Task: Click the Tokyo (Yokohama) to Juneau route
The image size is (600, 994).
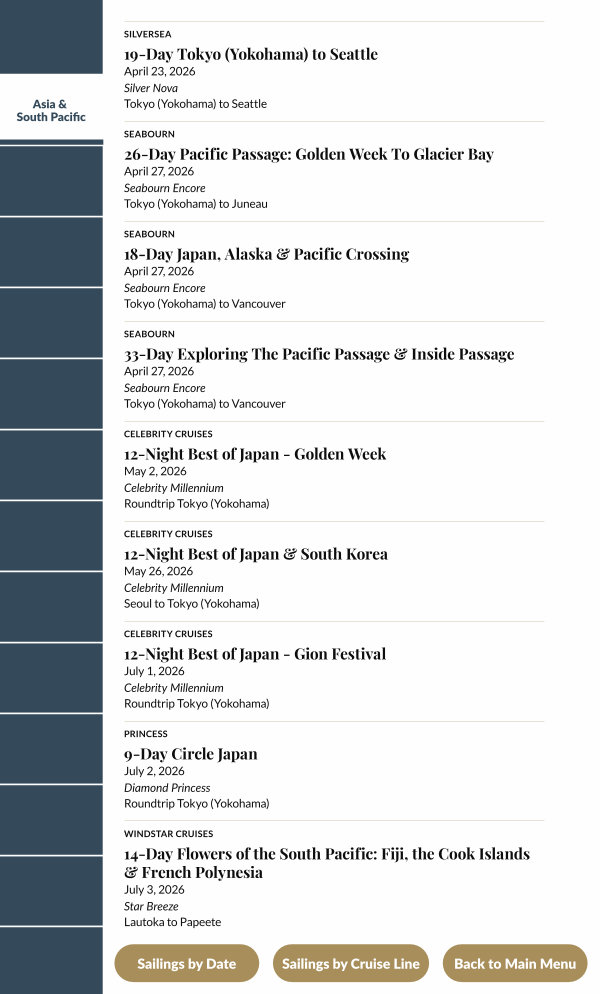Action: pyautogui.click(x=196, y=204)
